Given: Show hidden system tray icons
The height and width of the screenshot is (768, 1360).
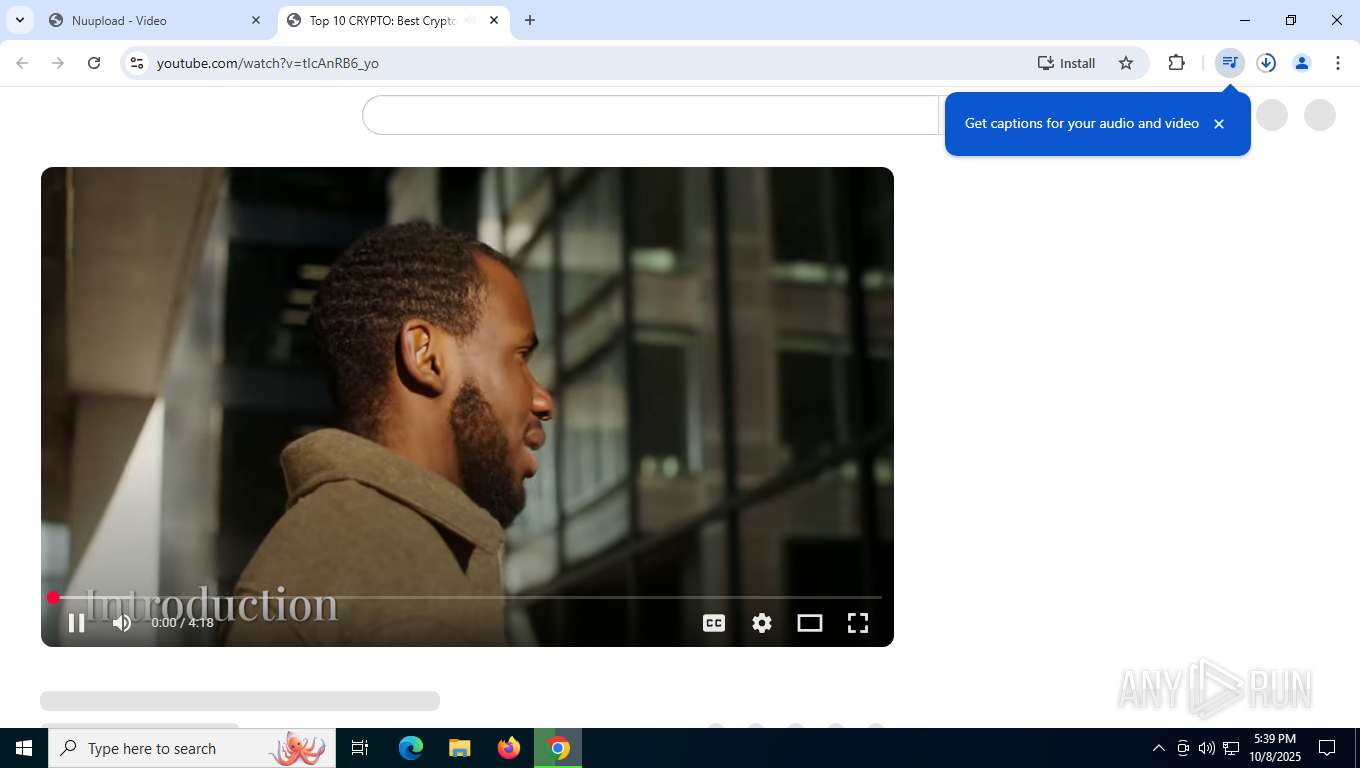Looking at the screenshot, I should tap(1159, 748).
